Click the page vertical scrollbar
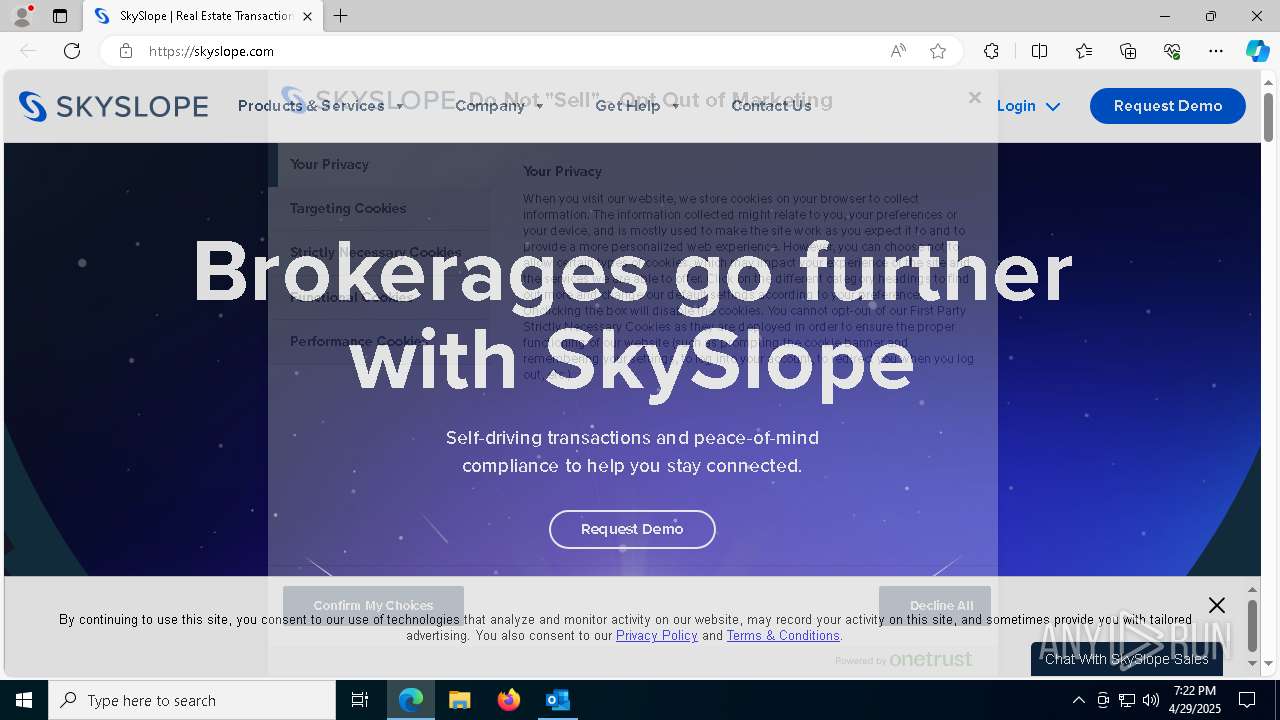 (x=1268, y=118)
